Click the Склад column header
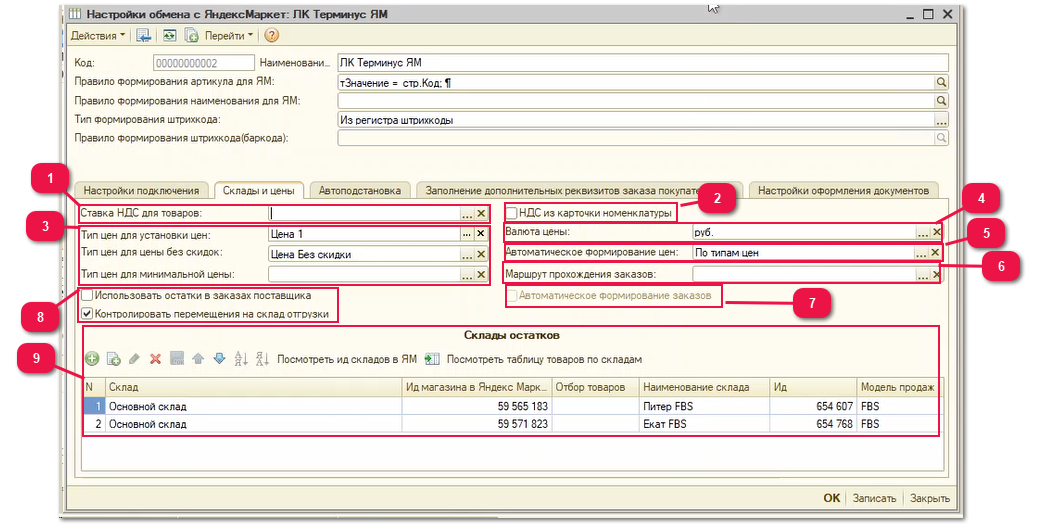This screenshot has height=527, width=1041. (x=254, y=387)
